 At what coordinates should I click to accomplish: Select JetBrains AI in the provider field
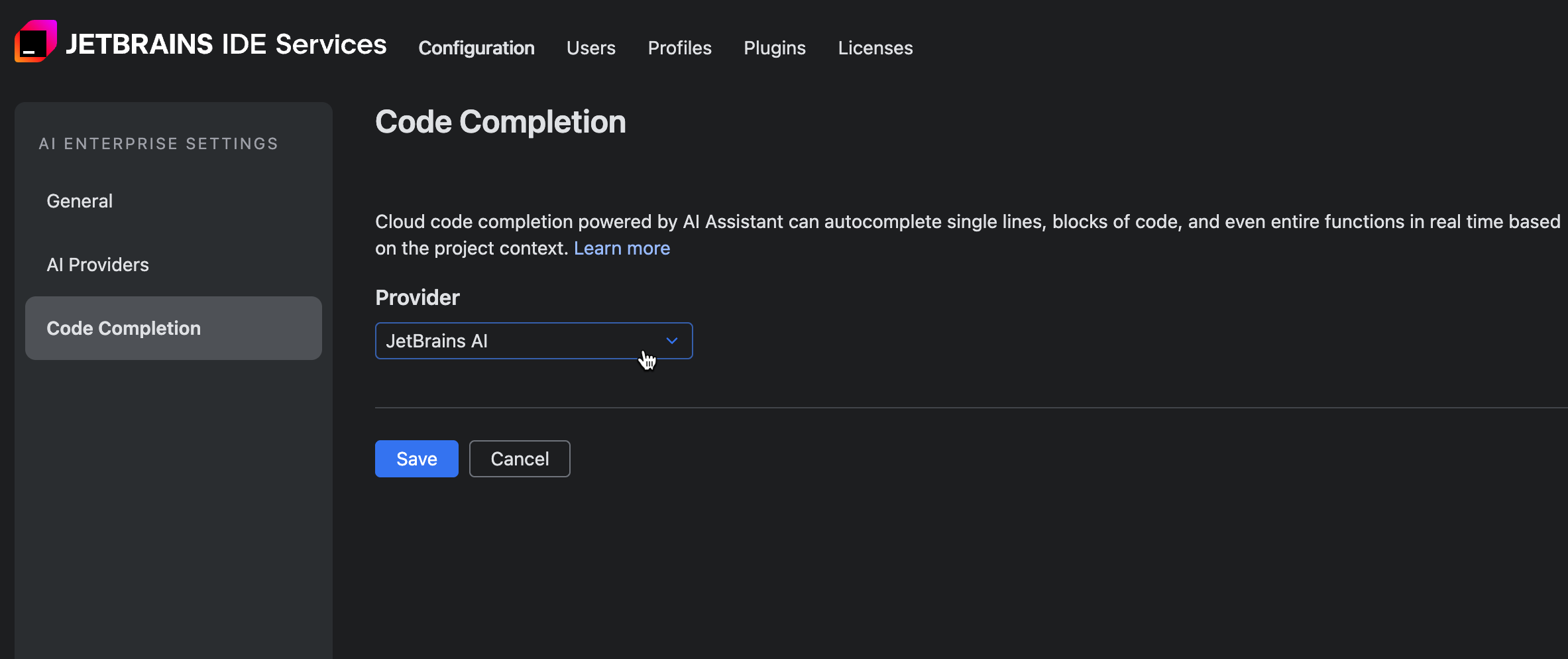[437, 341]
